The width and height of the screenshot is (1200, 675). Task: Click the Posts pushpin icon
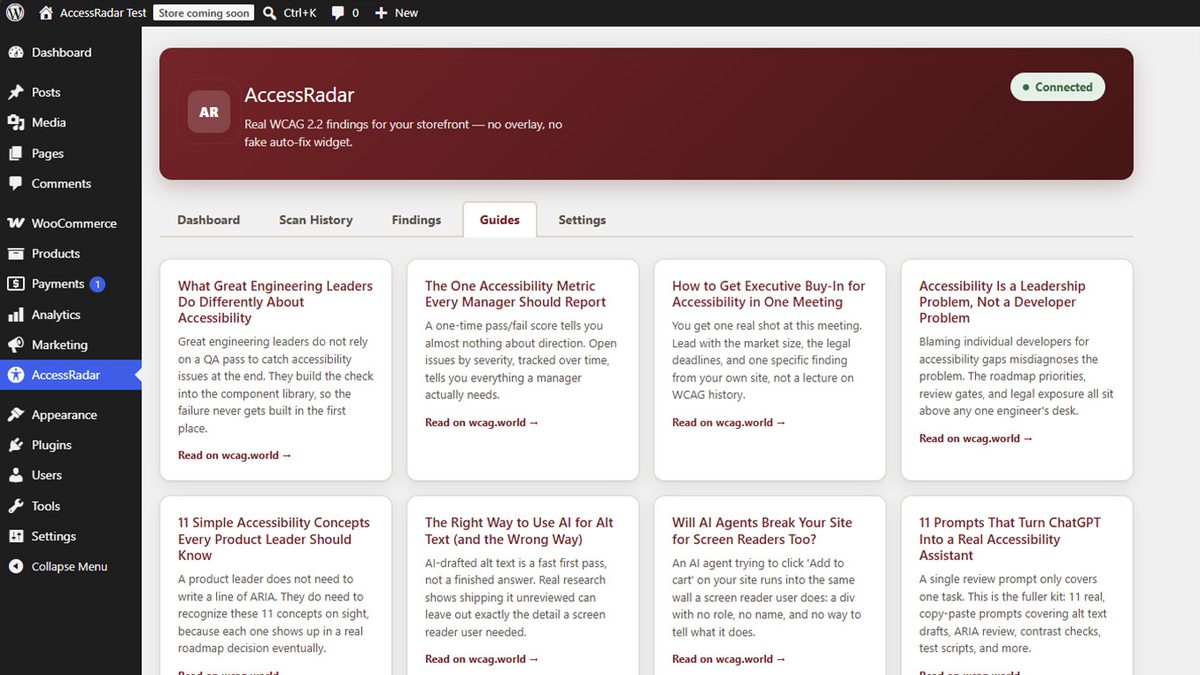15,92
